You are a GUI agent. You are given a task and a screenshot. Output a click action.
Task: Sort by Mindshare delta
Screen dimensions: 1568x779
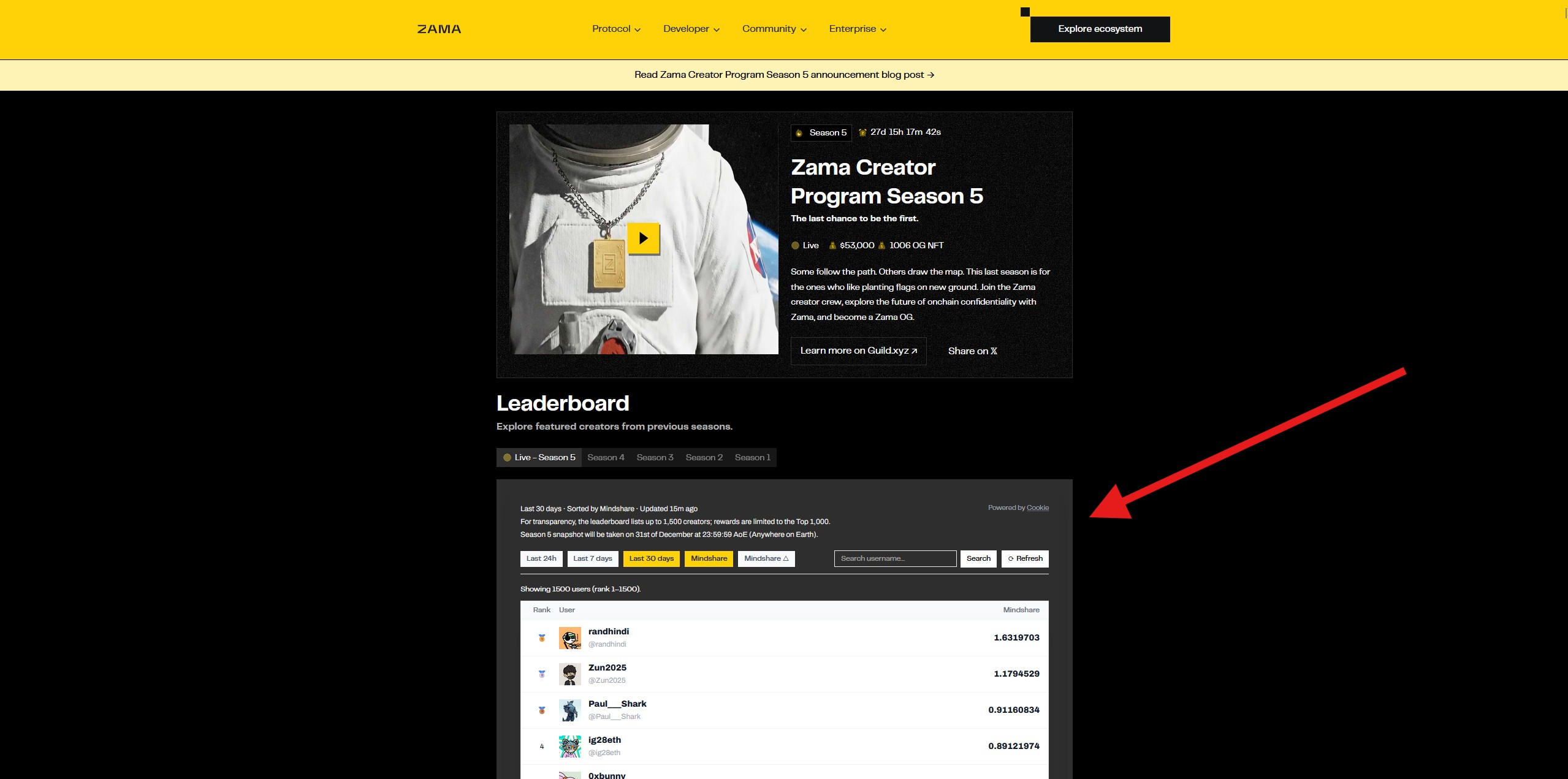(x=766, y=558)
